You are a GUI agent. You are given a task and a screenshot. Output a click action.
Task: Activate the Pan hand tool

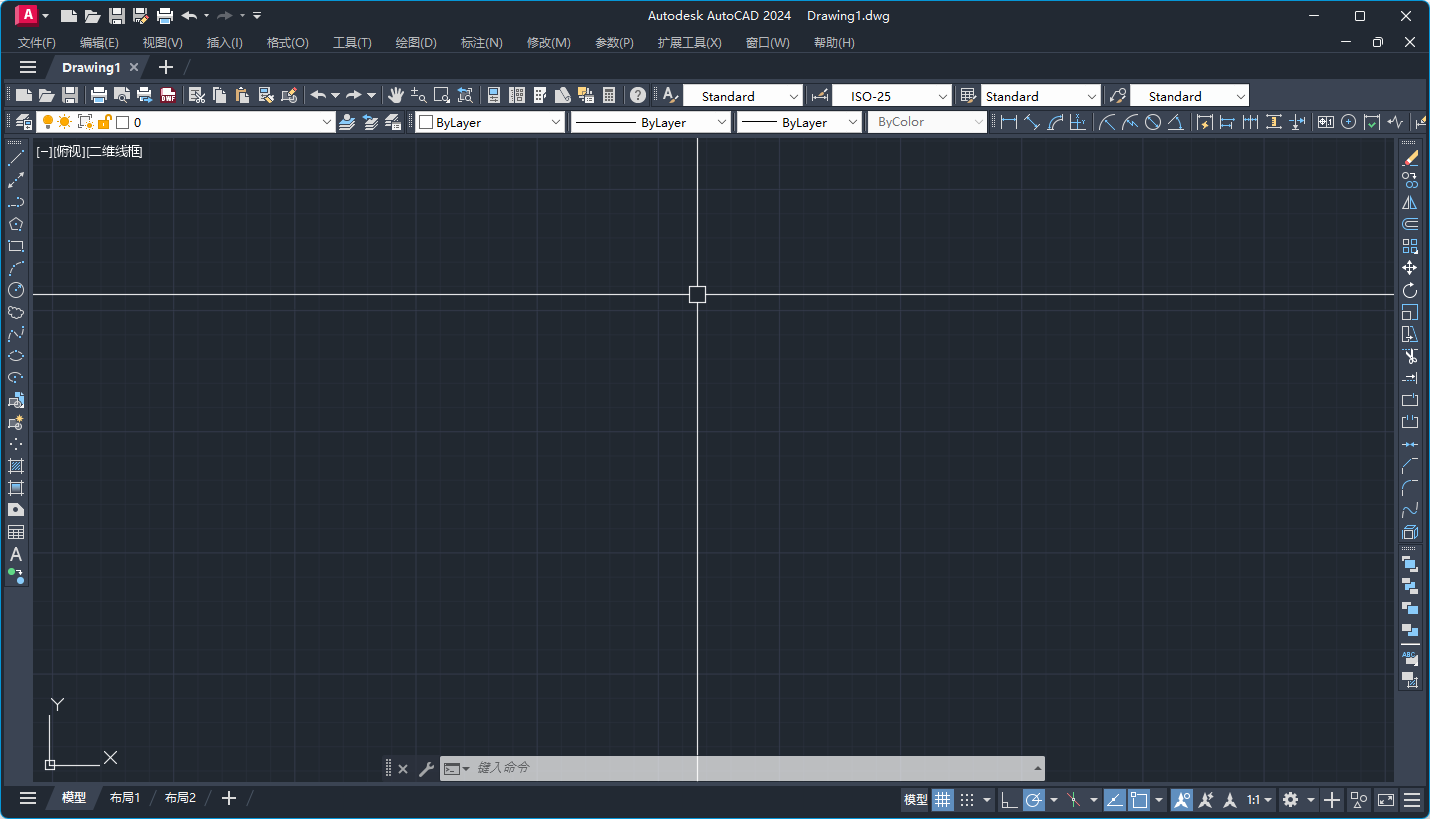(x=396, y=96)
